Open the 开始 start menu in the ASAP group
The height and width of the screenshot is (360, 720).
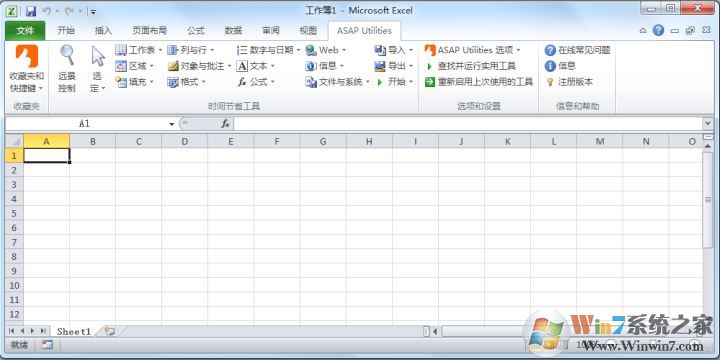pyautogui.click(x=394, y=82)
